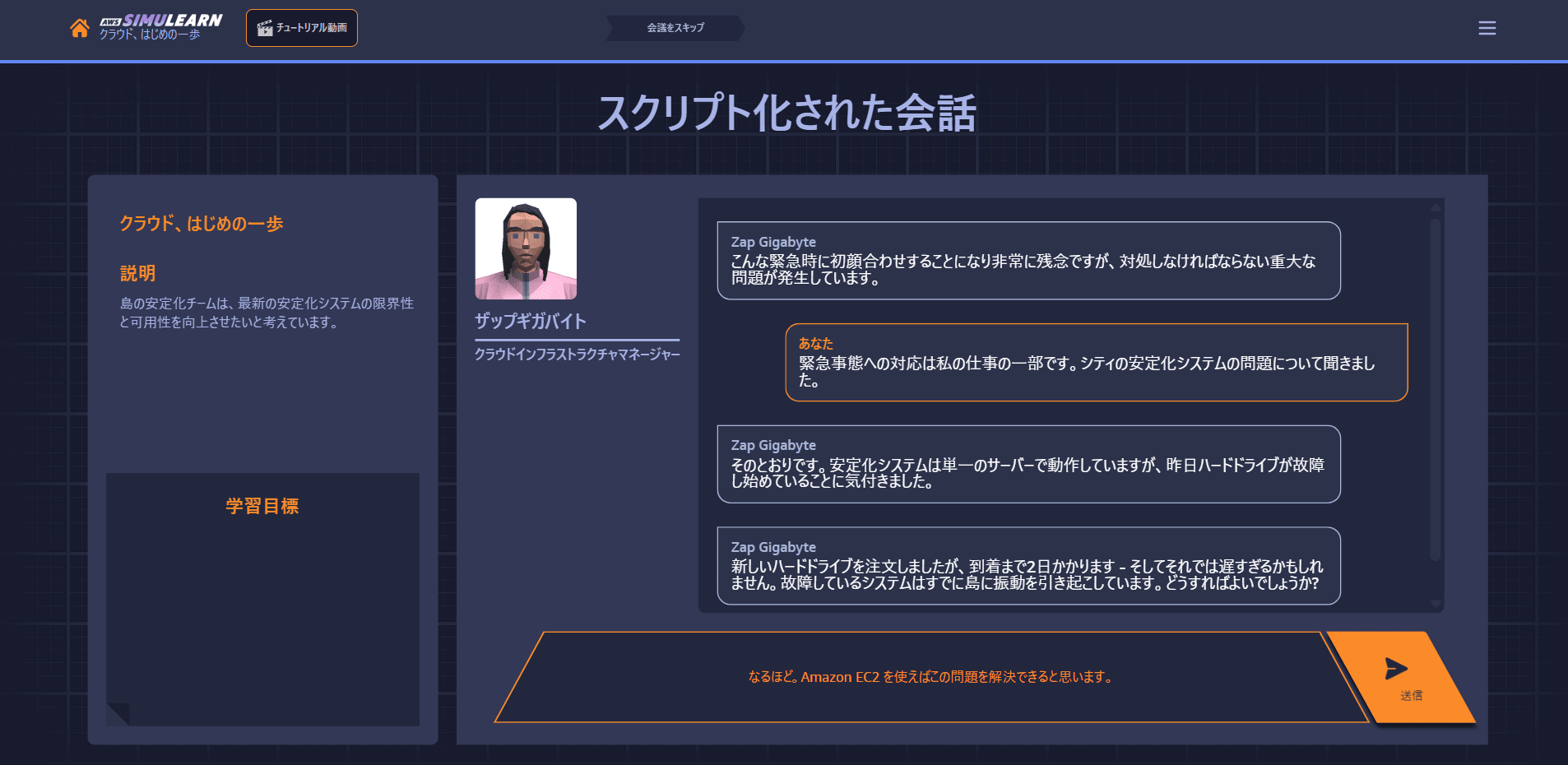
Task: Click 会議をスキップ to skip the meeting
Action: [x=675, y=28]
